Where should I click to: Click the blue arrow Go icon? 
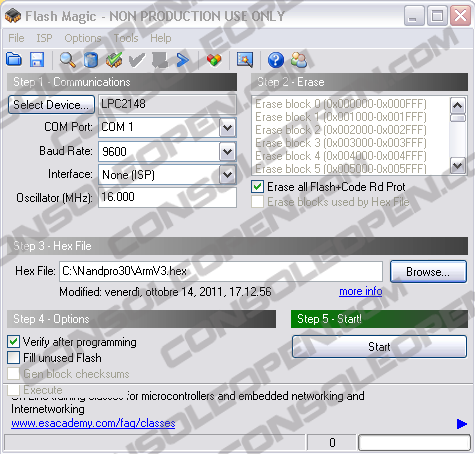tap(182, 60)
